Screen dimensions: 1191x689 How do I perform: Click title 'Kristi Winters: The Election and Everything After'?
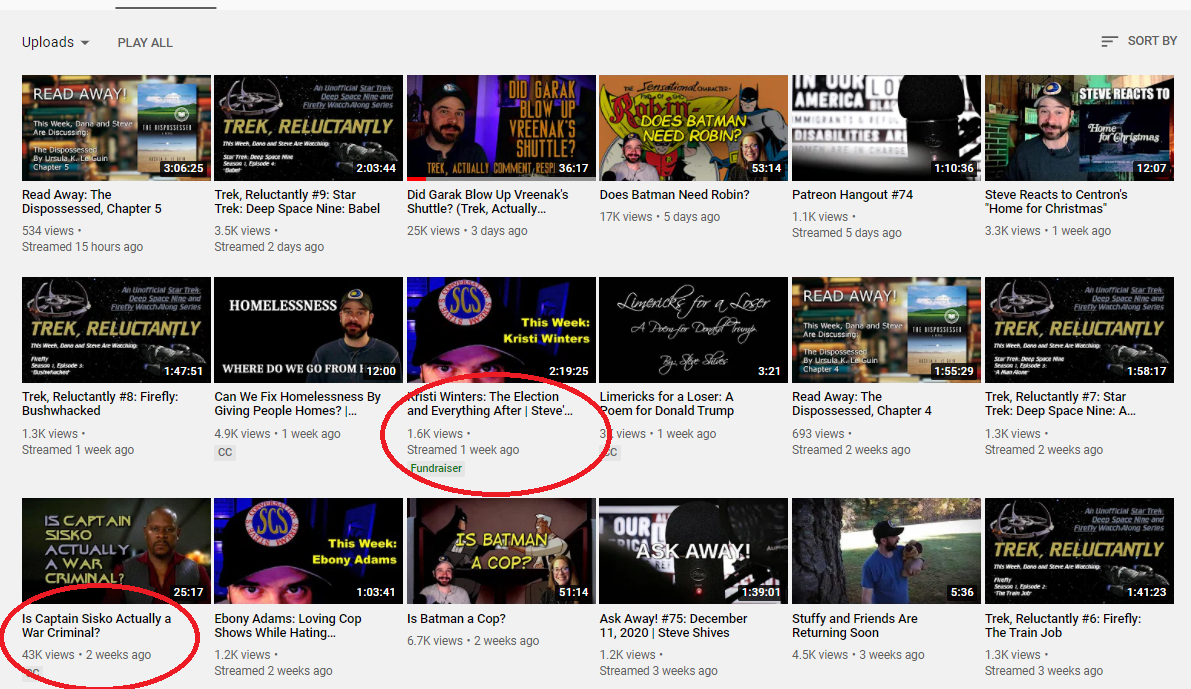490,403
